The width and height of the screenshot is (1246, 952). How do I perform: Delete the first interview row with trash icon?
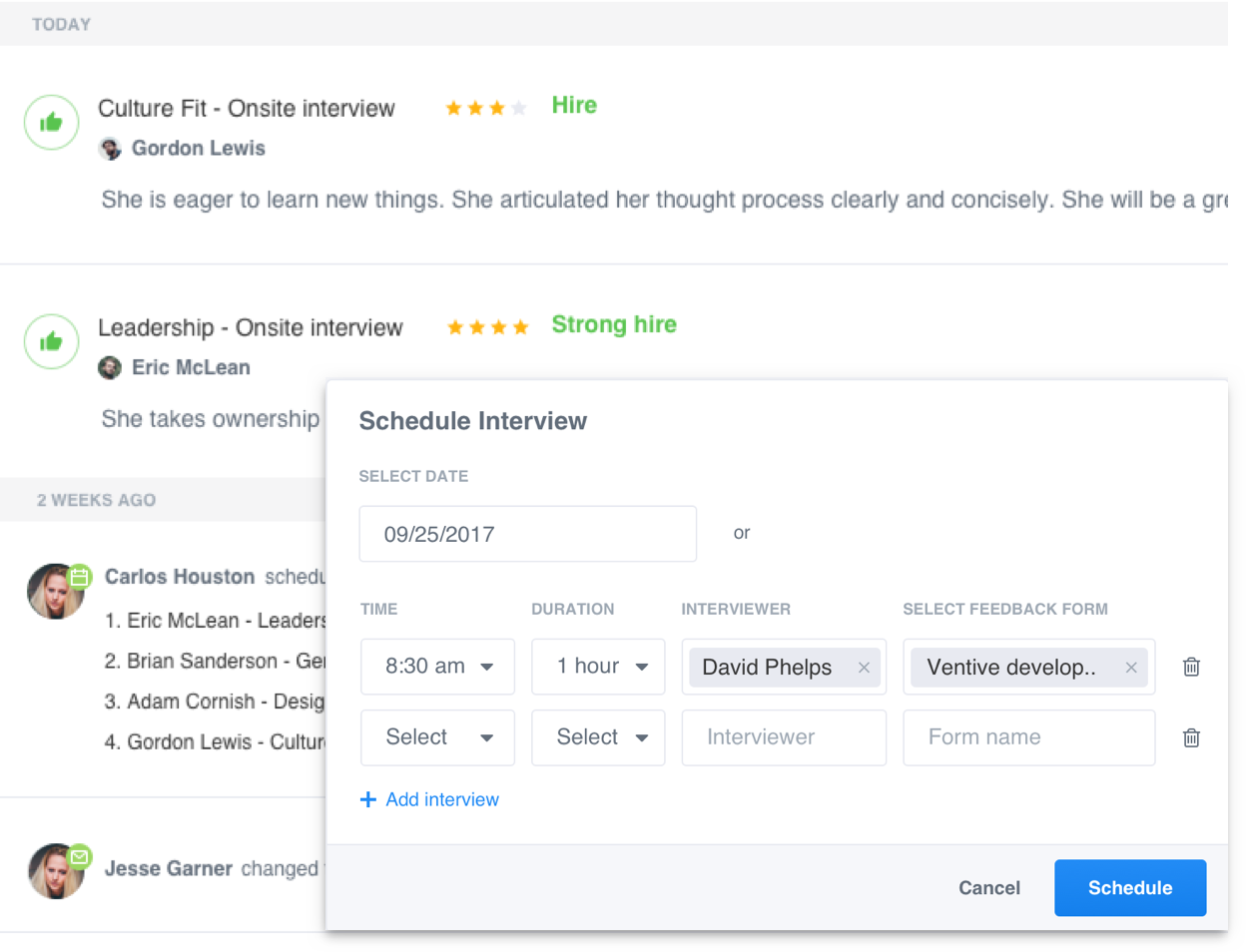coord(1191,667)
